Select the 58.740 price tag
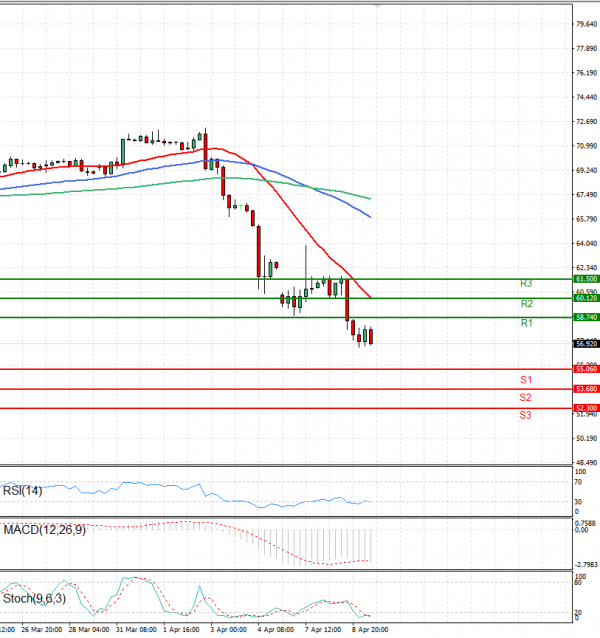This screenshot has width=600, height=638. [586, 317]
